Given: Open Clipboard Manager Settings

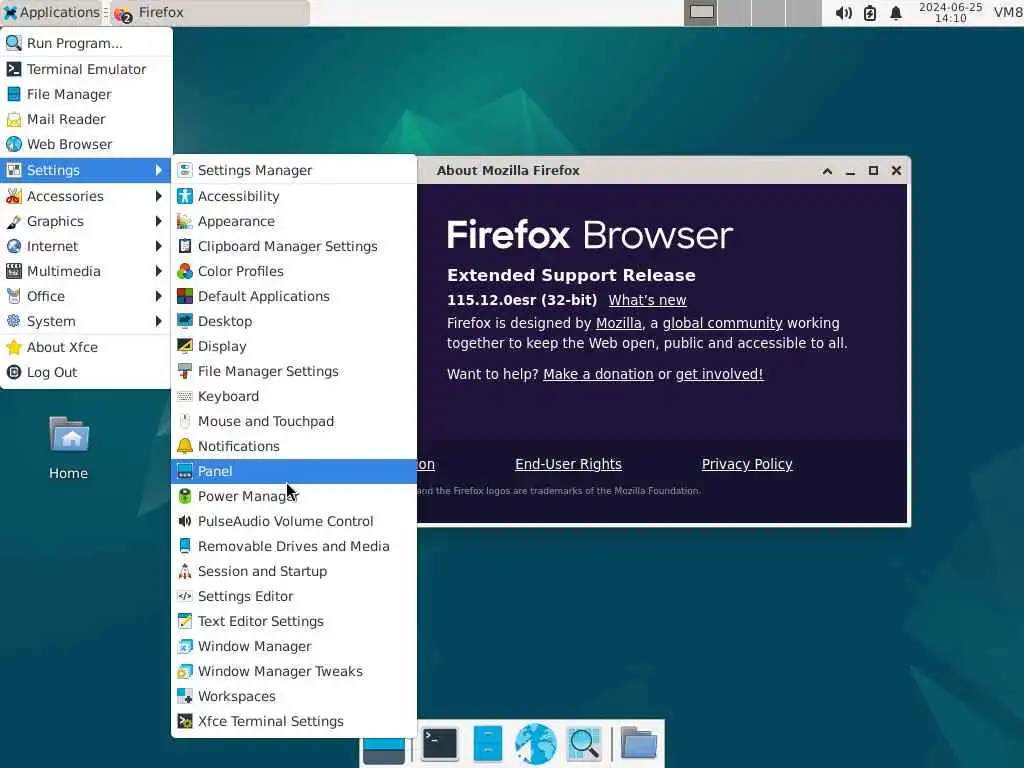Looking at the screenshot, I should click(x=294, y=246).
